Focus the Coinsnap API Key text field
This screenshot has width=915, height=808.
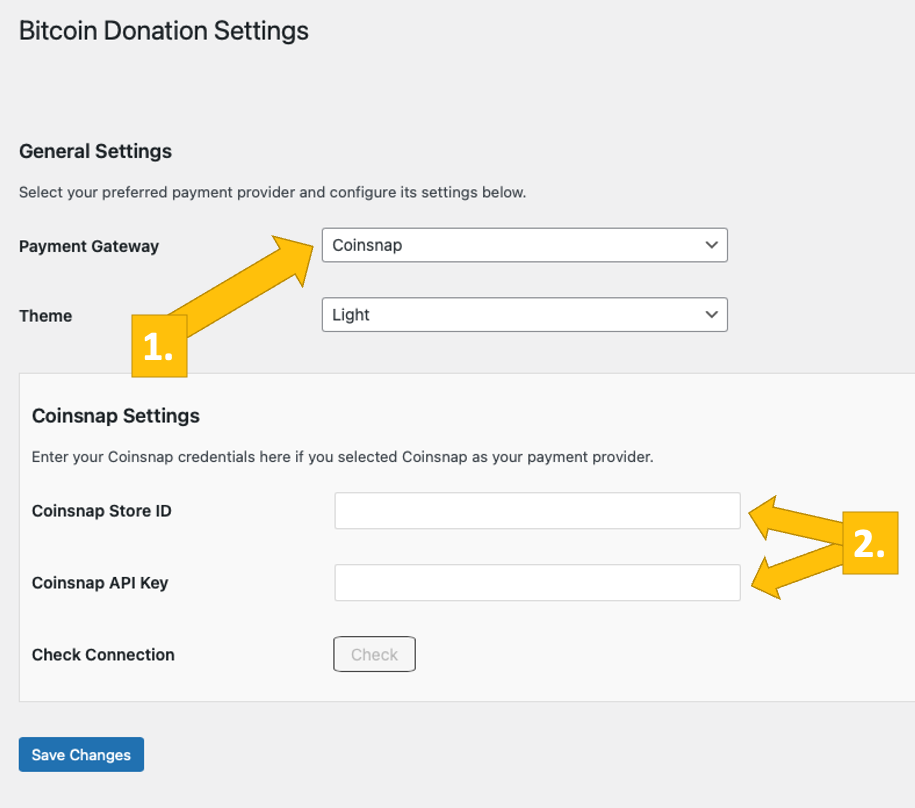click(x=537, y=583)
